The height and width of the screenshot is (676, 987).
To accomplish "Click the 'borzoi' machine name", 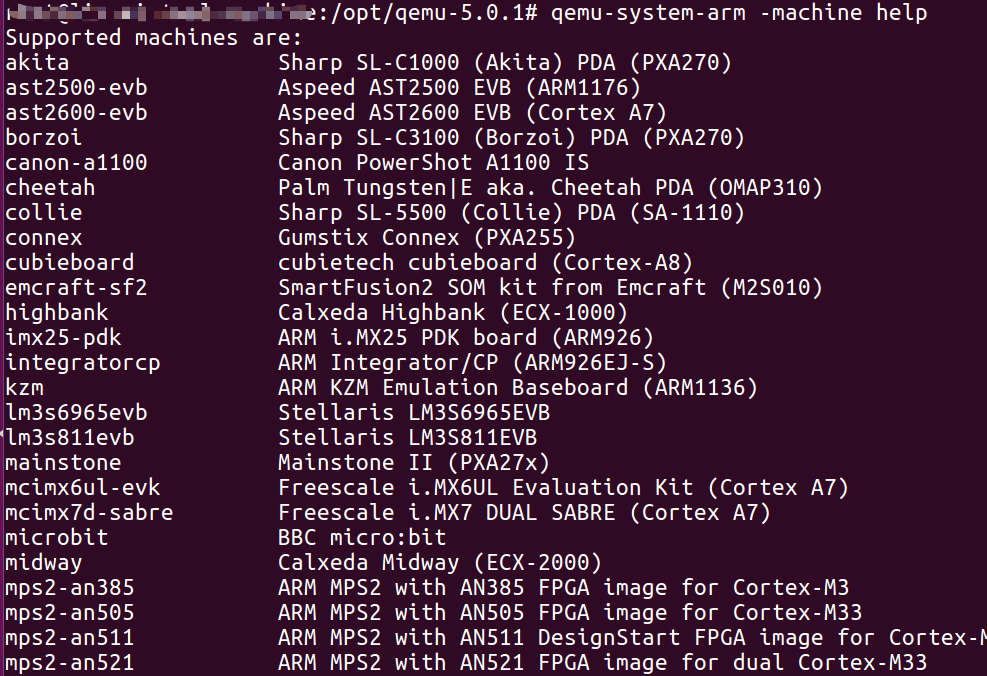I will (43, 137).
